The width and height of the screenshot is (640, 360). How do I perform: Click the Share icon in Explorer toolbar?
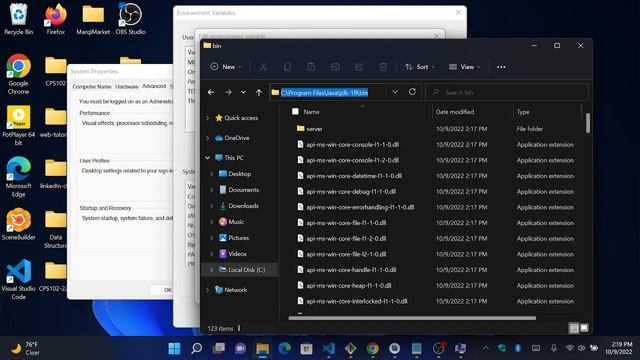(359, 67)
